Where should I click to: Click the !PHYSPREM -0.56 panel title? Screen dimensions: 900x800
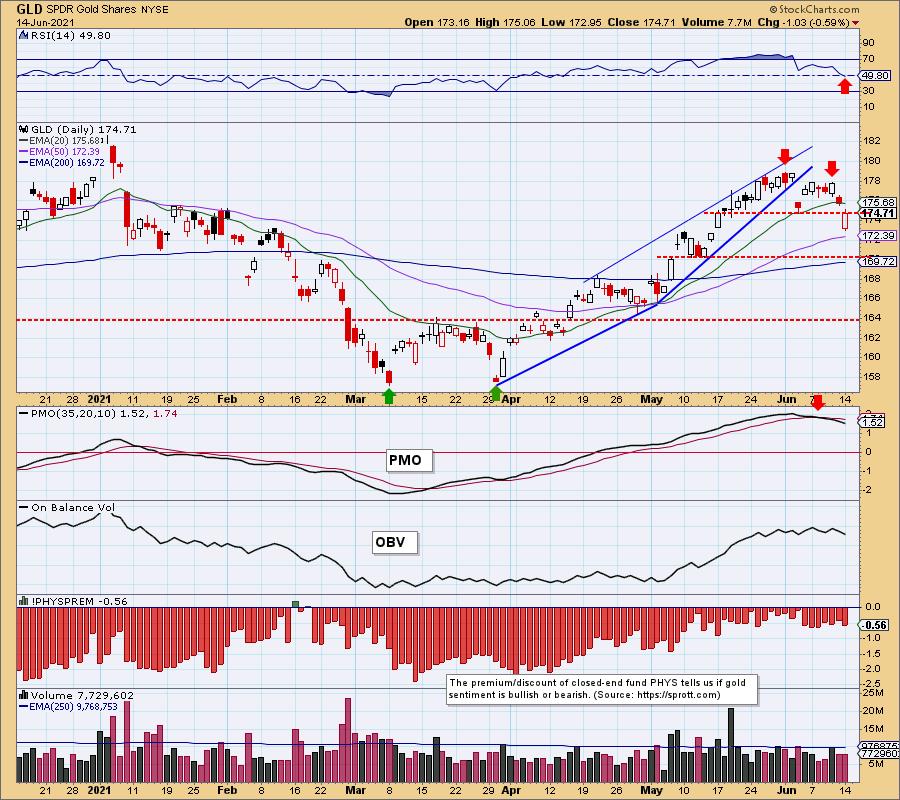(79, 601)
